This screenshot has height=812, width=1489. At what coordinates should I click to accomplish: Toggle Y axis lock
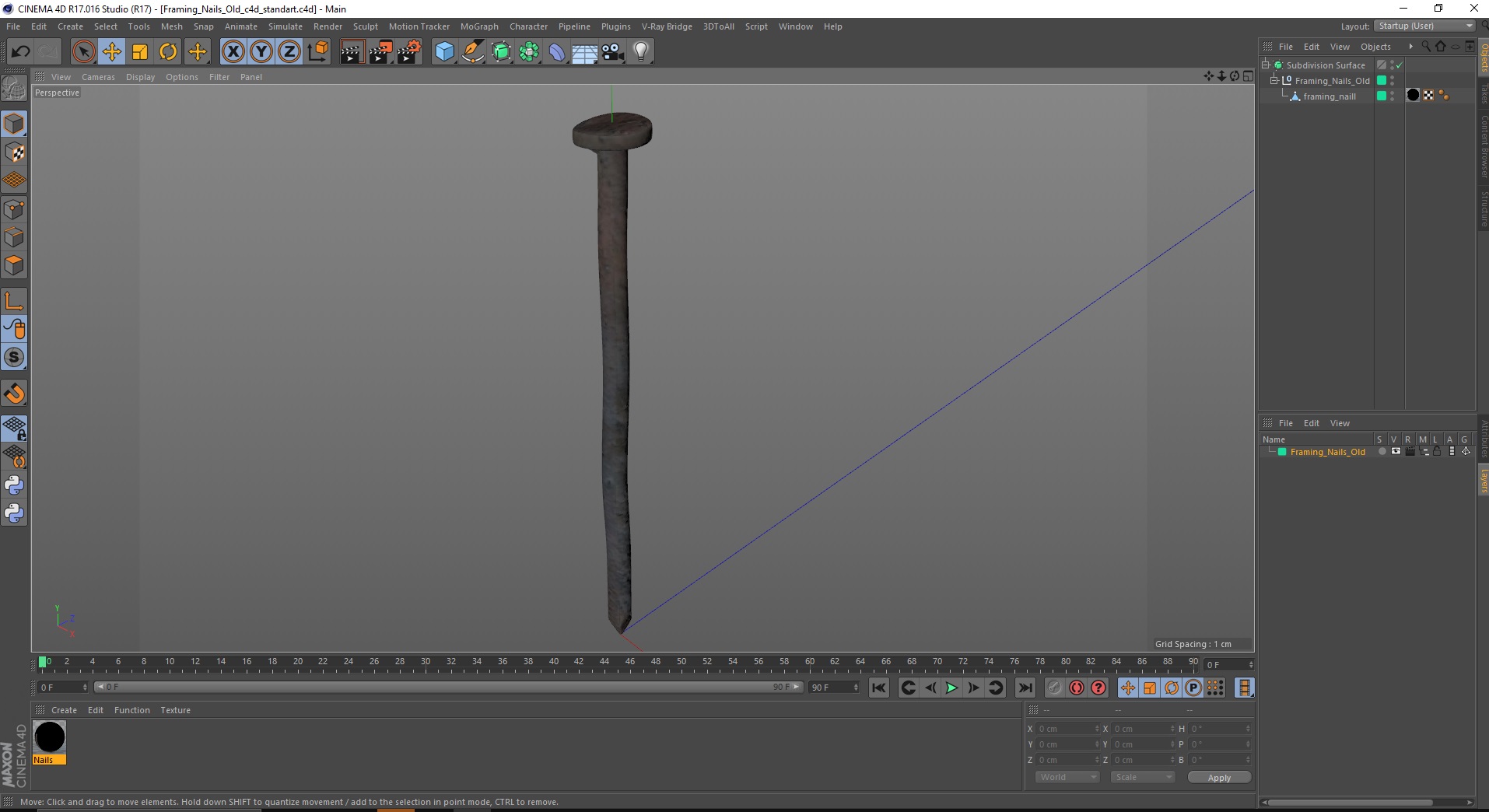click(x=261, y=52)
